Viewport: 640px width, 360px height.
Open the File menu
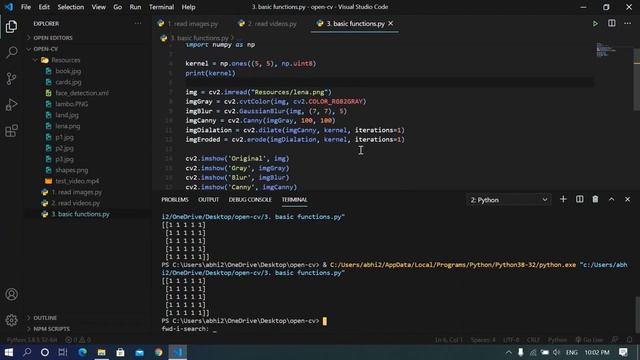point(26,7)
